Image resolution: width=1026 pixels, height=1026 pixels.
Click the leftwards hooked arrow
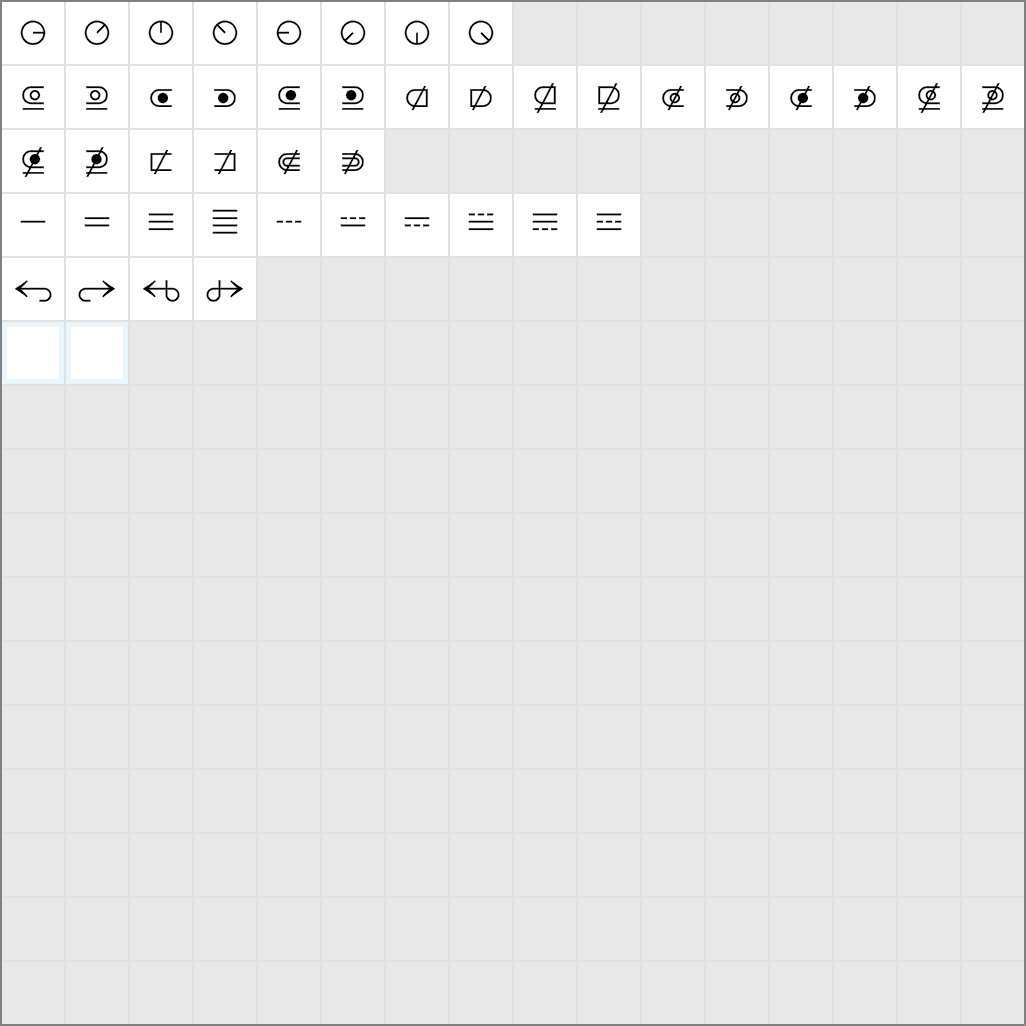pyautogui.click(x=33, y=289)
